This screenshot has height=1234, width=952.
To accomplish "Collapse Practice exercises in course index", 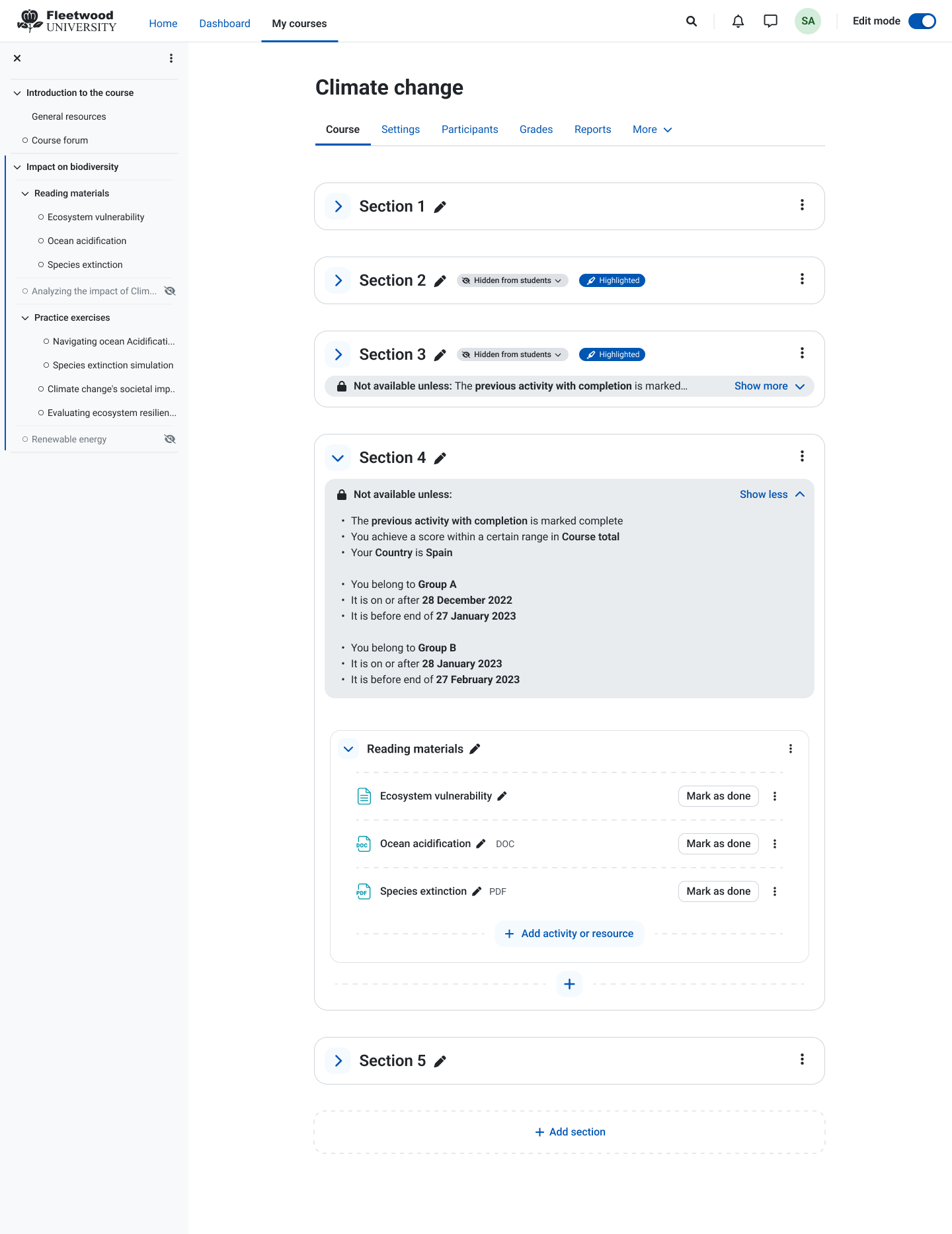I will [25, 318].
